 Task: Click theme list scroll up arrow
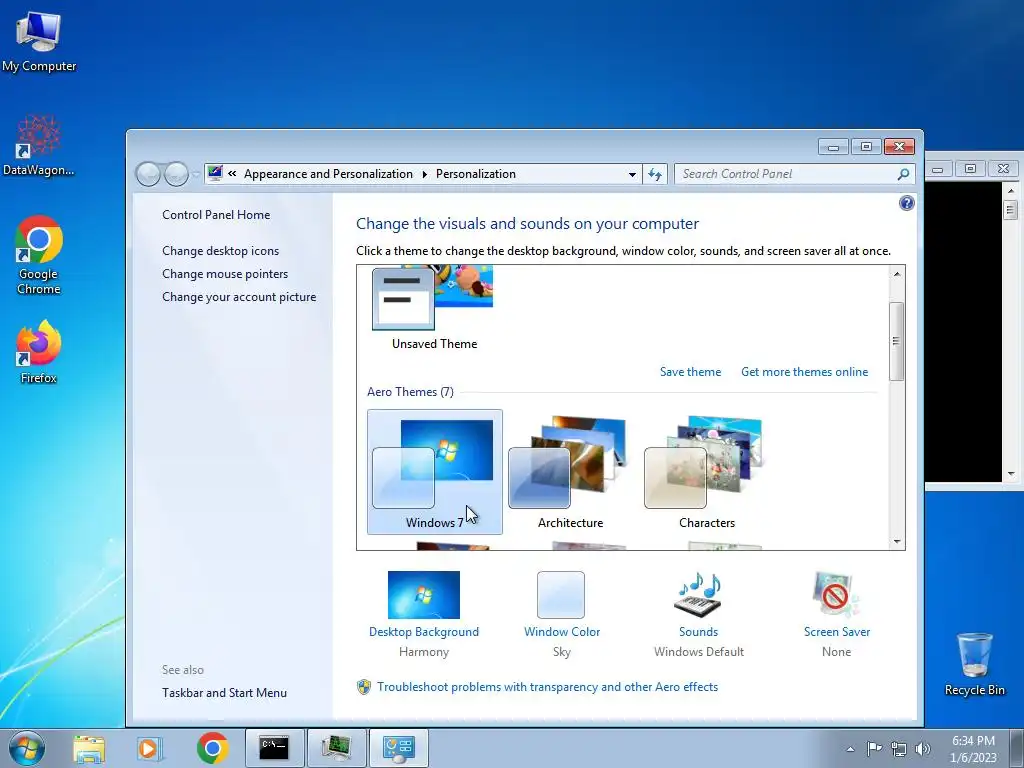(x=897, y=274)
